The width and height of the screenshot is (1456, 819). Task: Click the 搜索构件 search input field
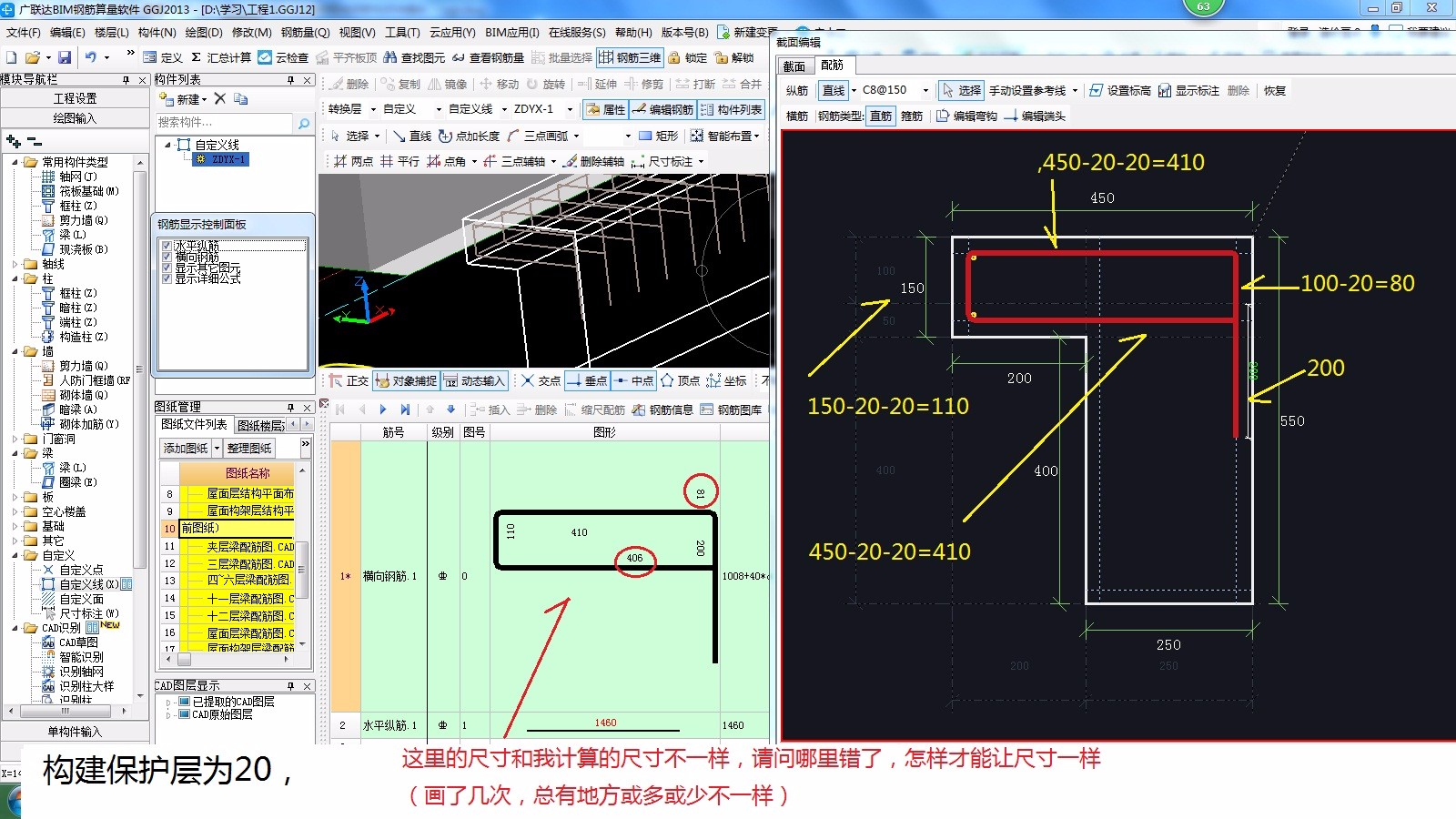tap(224, 122)
